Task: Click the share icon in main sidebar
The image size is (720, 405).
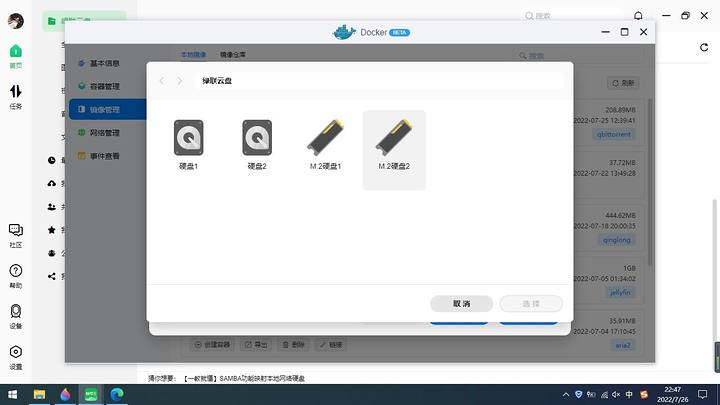Action: [x=52, y=276]
